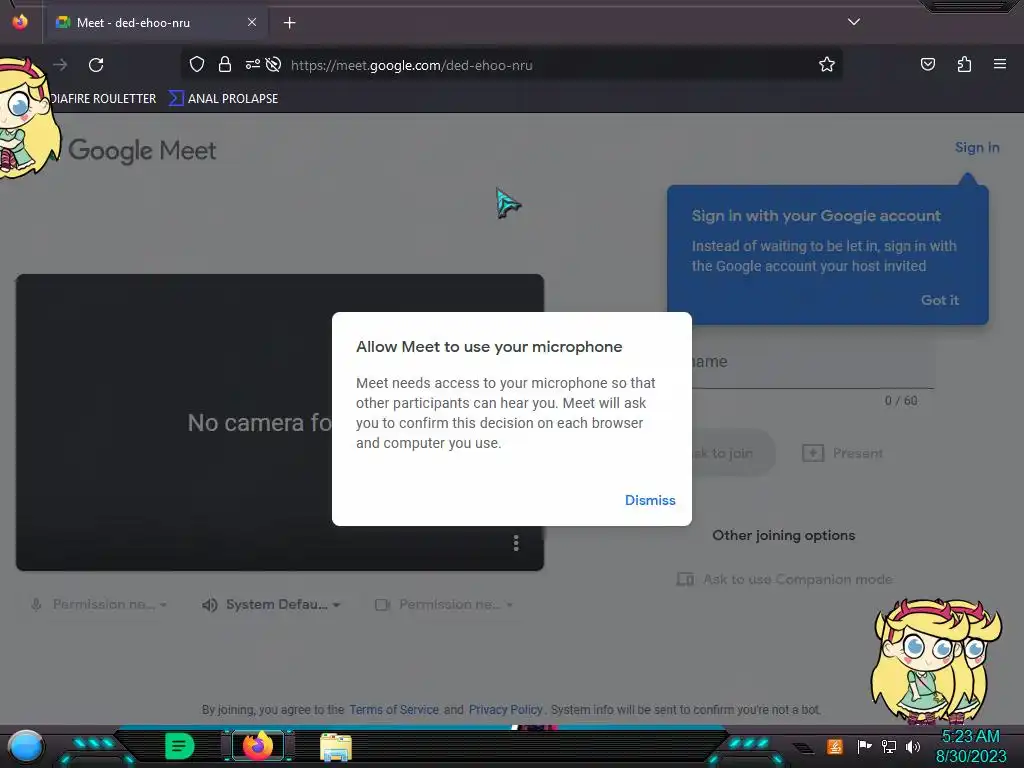Open the site permissions icon in the address bar
The width and height of the screenshot is (1024, 768).
point(252,64)
